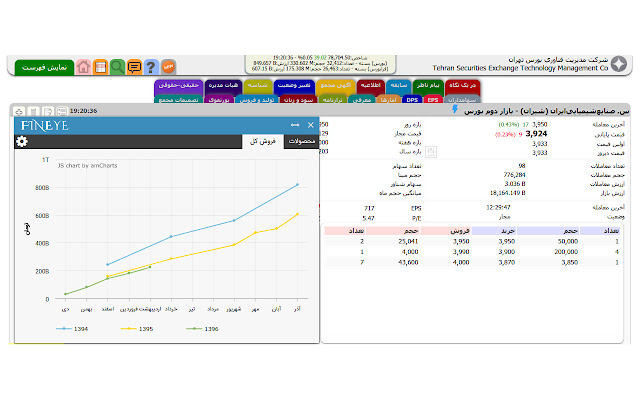
Task: Click the FinEye panel resize arrows icon
Action: click(x=294, y=125)
